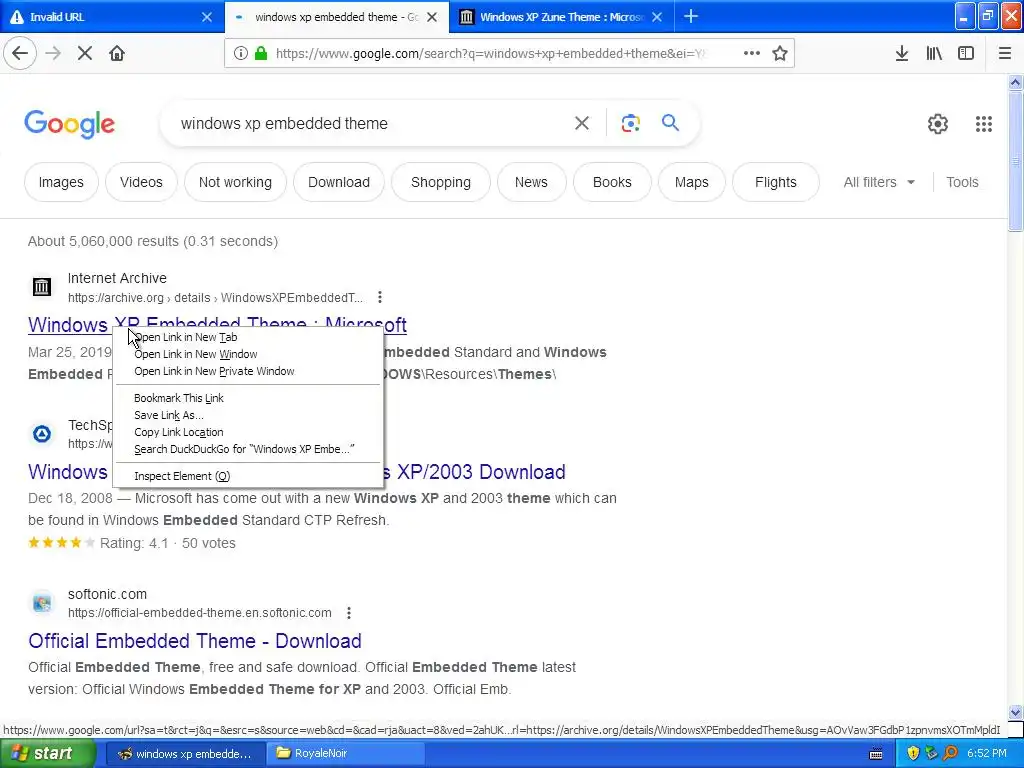Image resolution: width=1024 pixels, height=768 pixels.
Task: Stop loading the page with X button
Action: [x=85, y=53]
